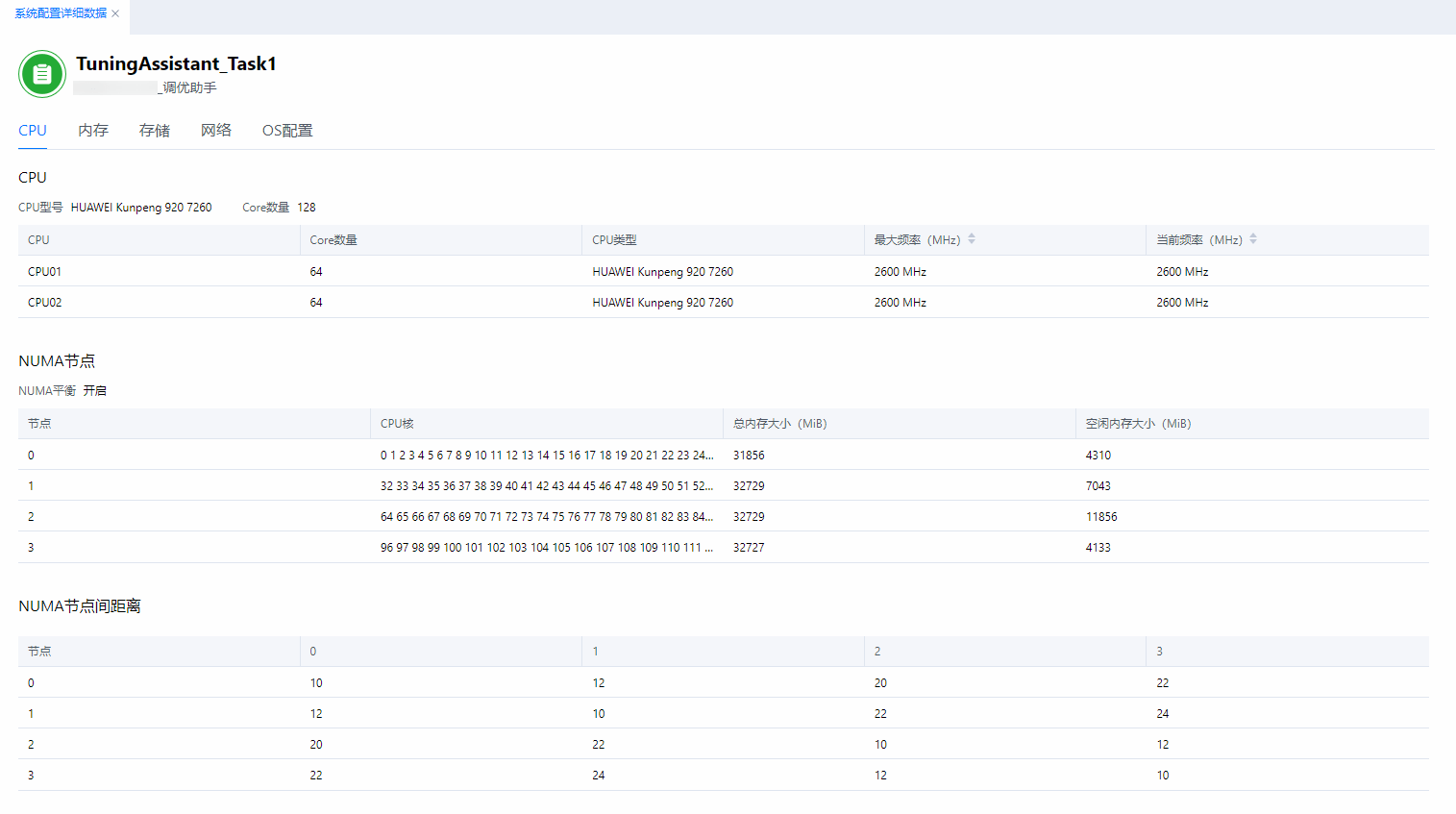Sort by 当前频率 (MHz) column arrows
This screenshot has height=814, width=1456.
[1253, 239]
